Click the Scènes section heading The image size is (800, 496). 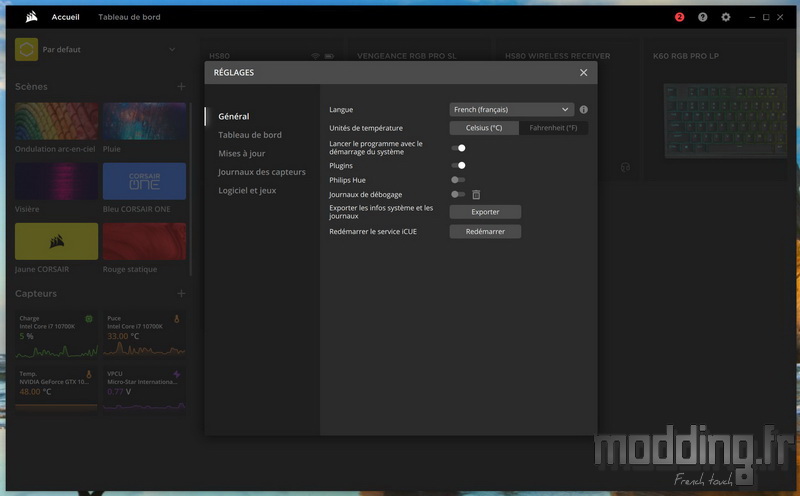tap(31, 86)
